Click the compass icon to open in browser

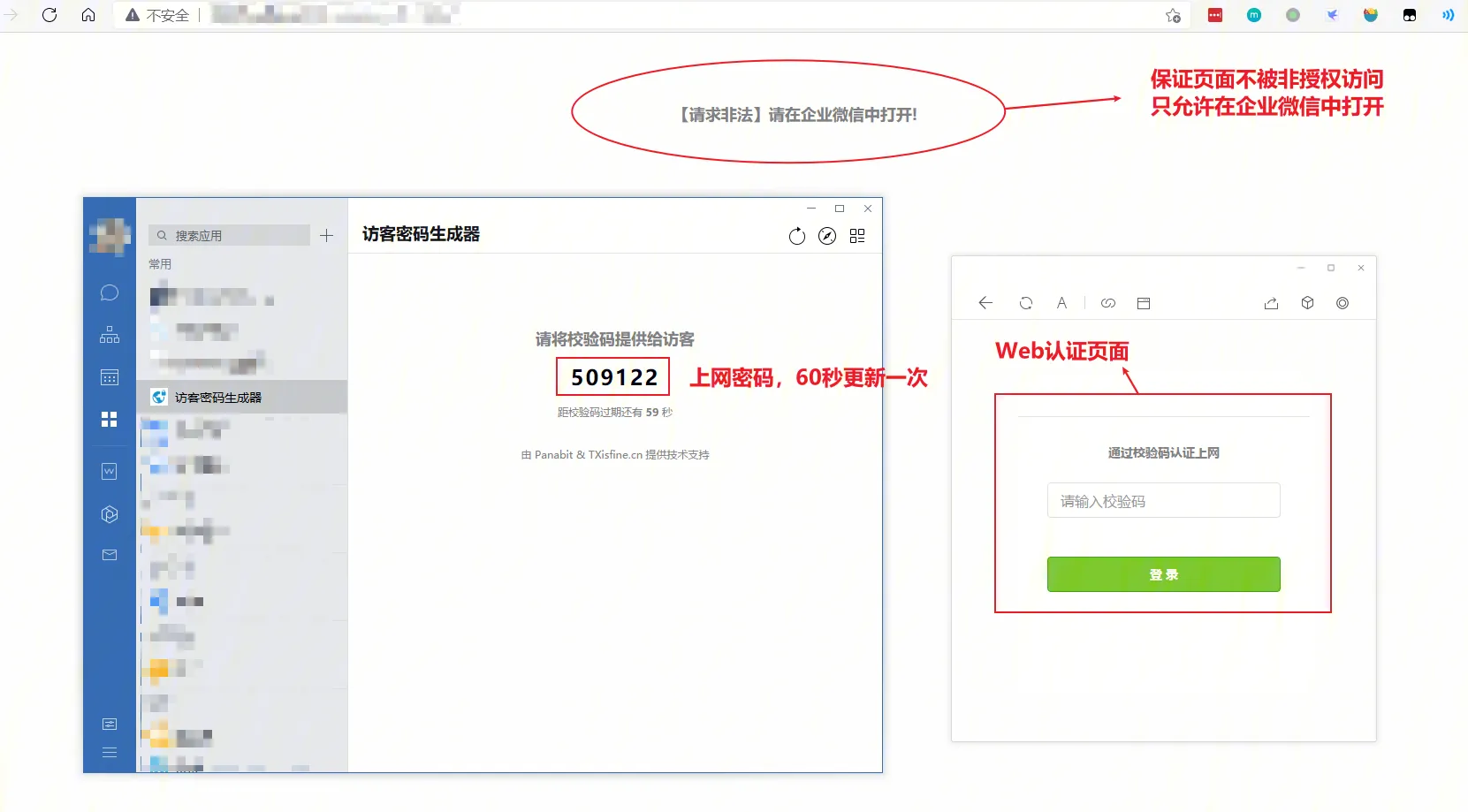click(827, 236)
